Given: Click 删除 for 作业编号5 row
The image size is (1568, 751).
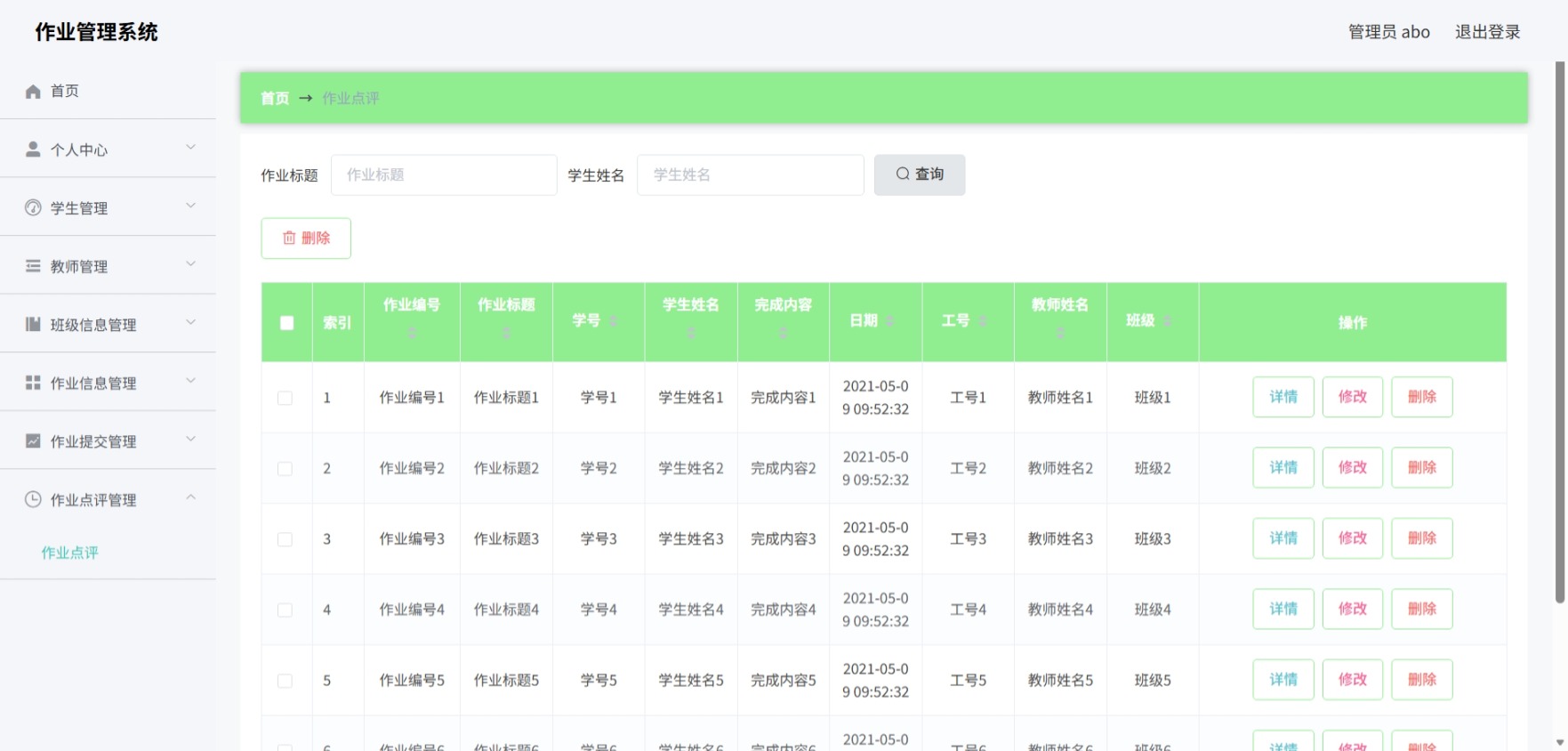Looking at the screenshot, I should (1422, 680).
